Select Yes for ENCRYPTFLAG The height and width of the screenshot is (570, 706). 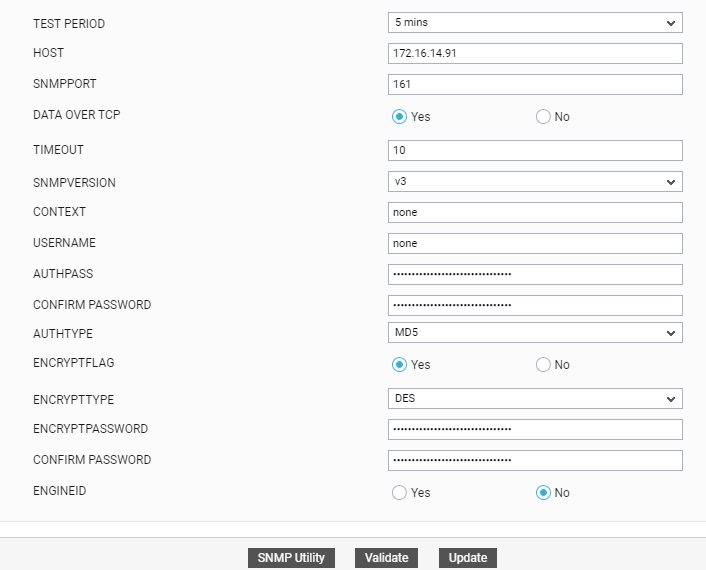point(399,365)
